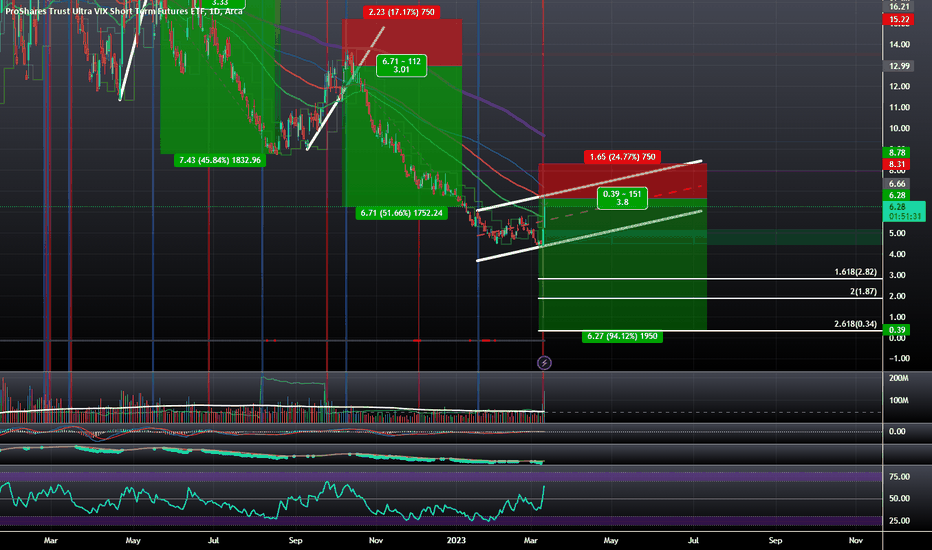Click the 14.00 price axis value

click(899, 45)
